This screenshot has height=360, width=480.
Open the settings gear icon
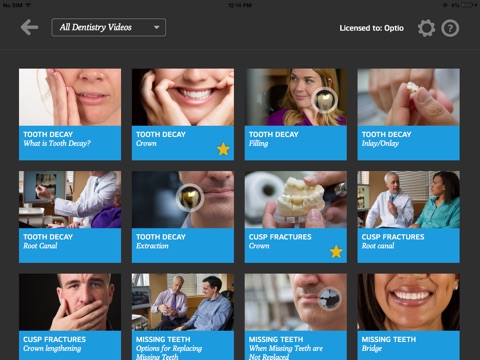[426, 28]
